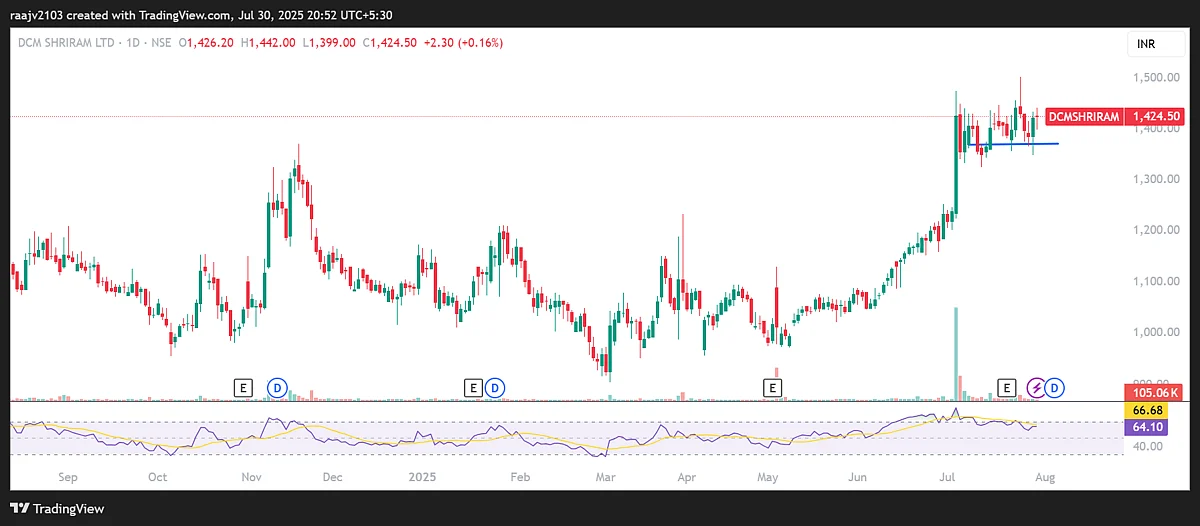The image size is (1200, 526).
Task: Click the 66.68 RSI average label
Action: point(1145,411)
